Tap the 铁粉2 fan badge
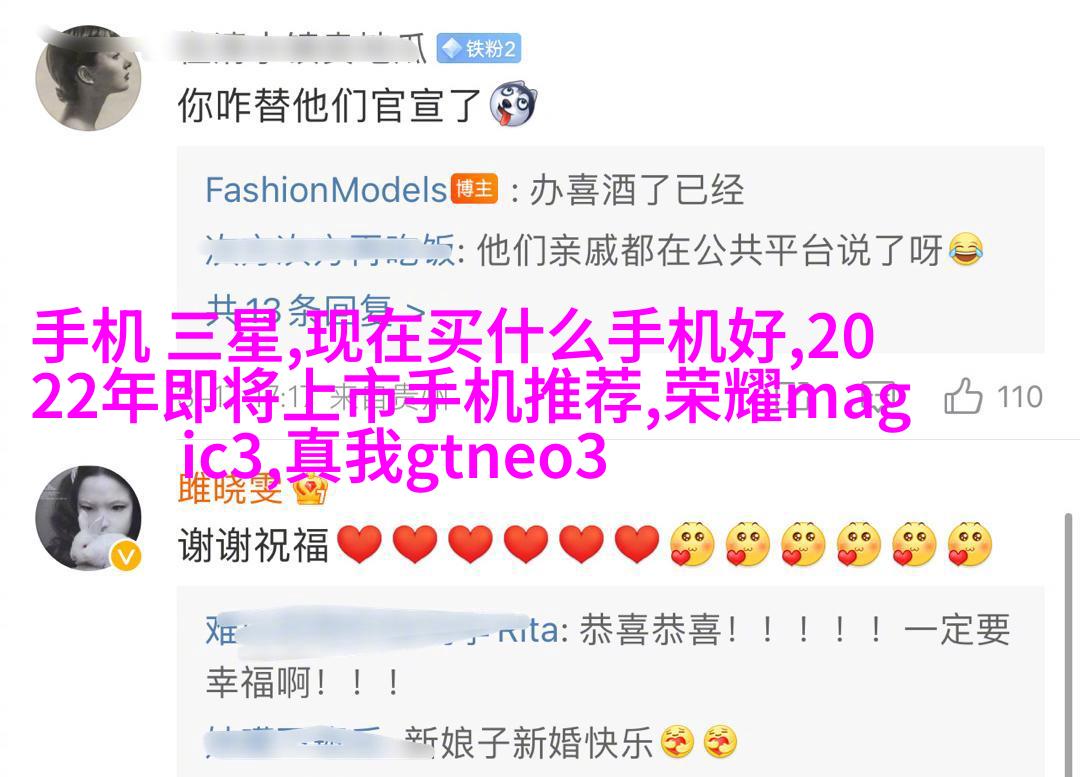Screen dimensions: 1080x777 pyautogui.click(x=479, y=49)
